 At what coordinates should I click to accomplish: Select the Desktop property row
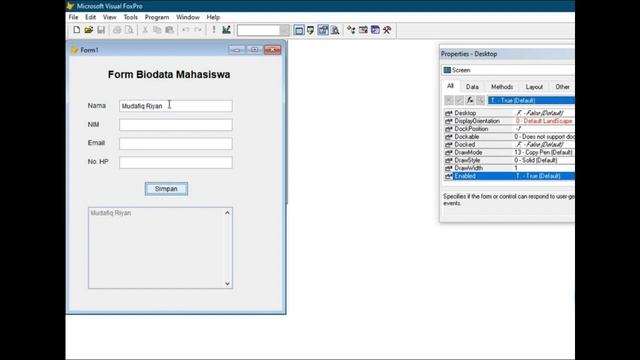pos(509,113)
